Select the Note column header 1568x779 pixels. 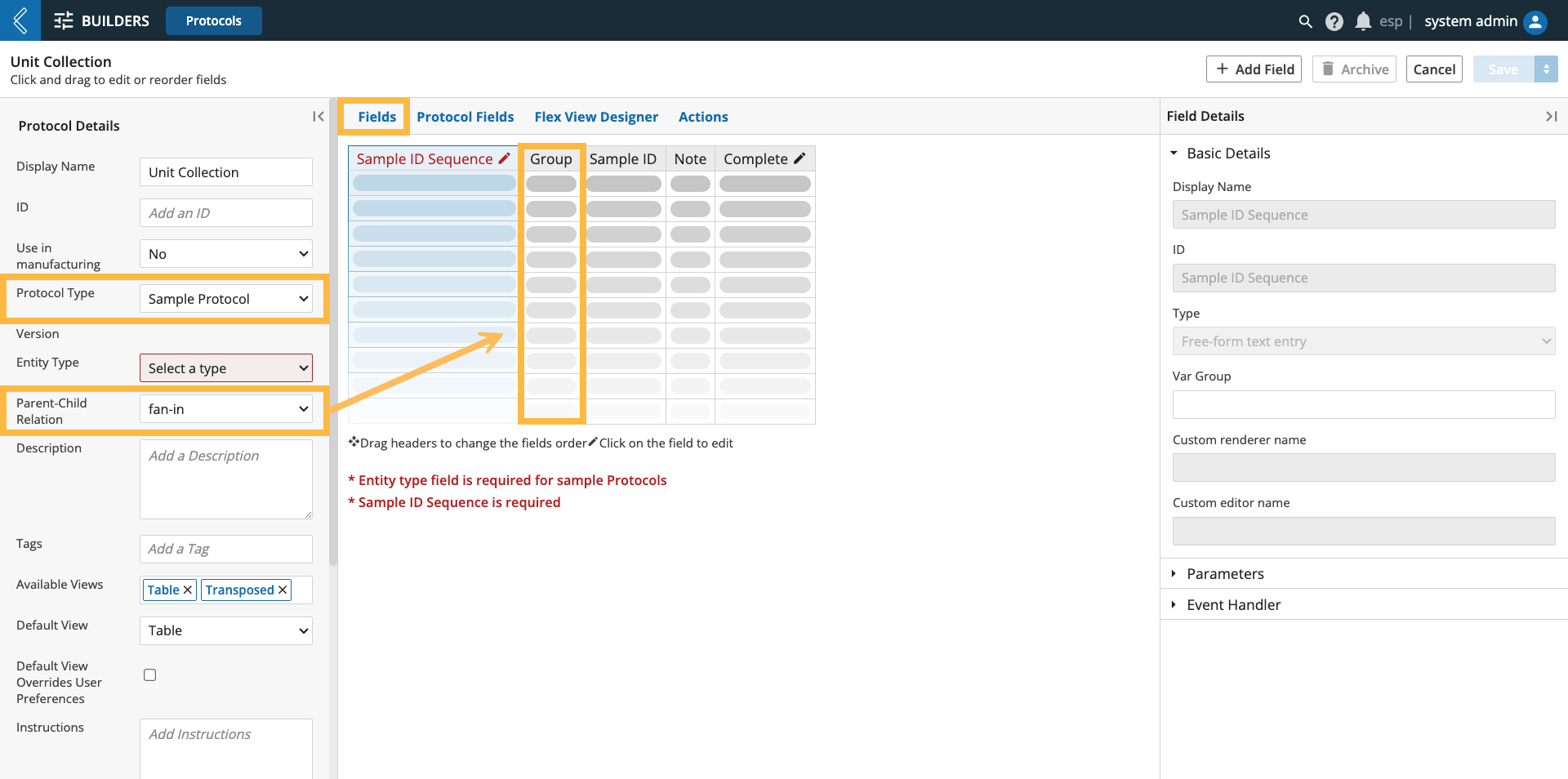pyautogui.click(x=690, y=159)
